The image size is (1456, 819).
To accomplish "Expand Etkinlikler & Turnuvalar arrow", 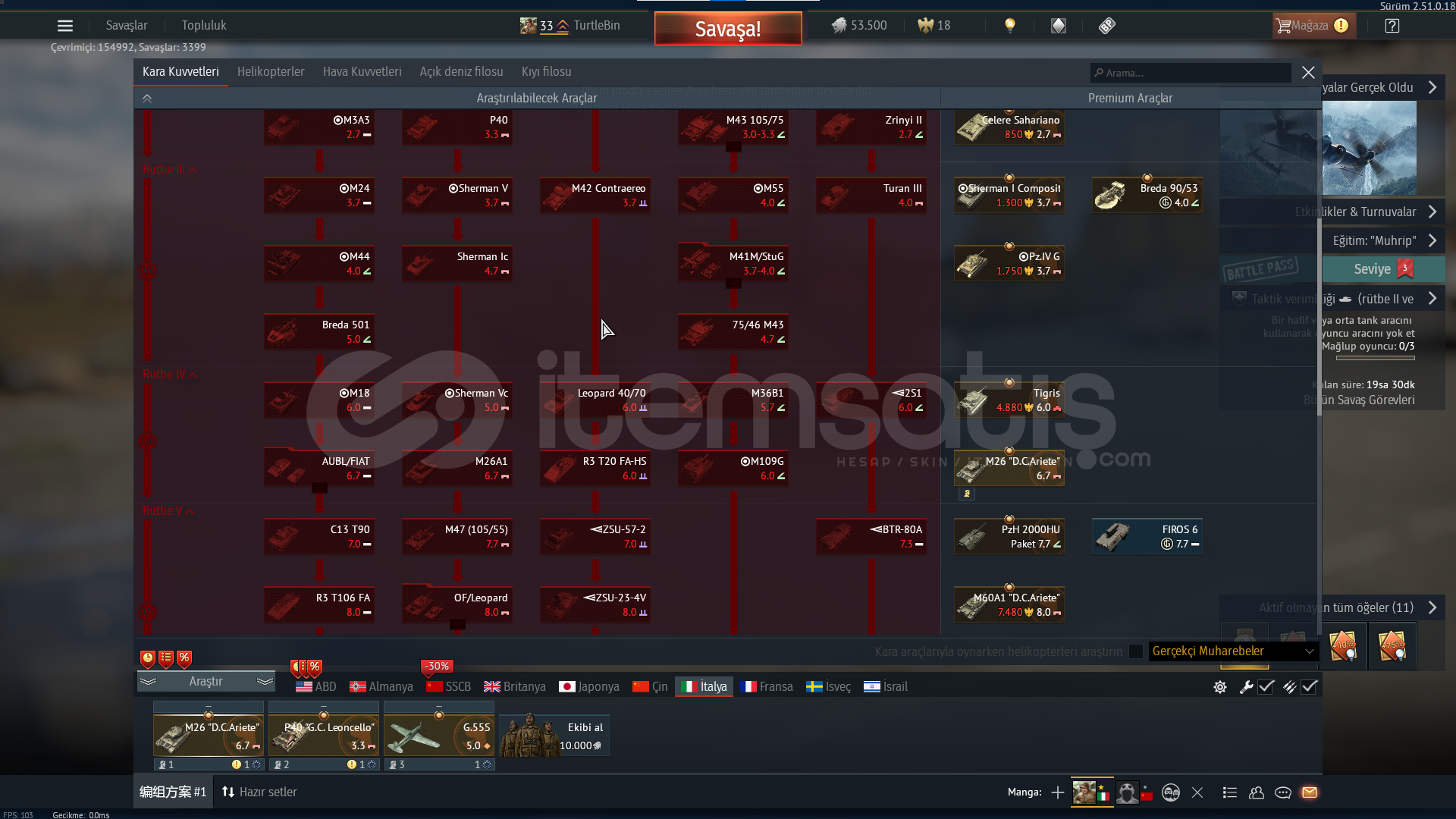I will [1432, 212].
